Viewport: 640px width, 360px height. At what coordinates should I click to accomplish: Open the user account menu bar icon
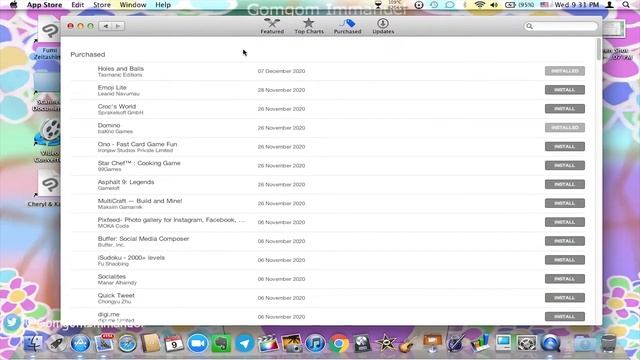(609, 5)
